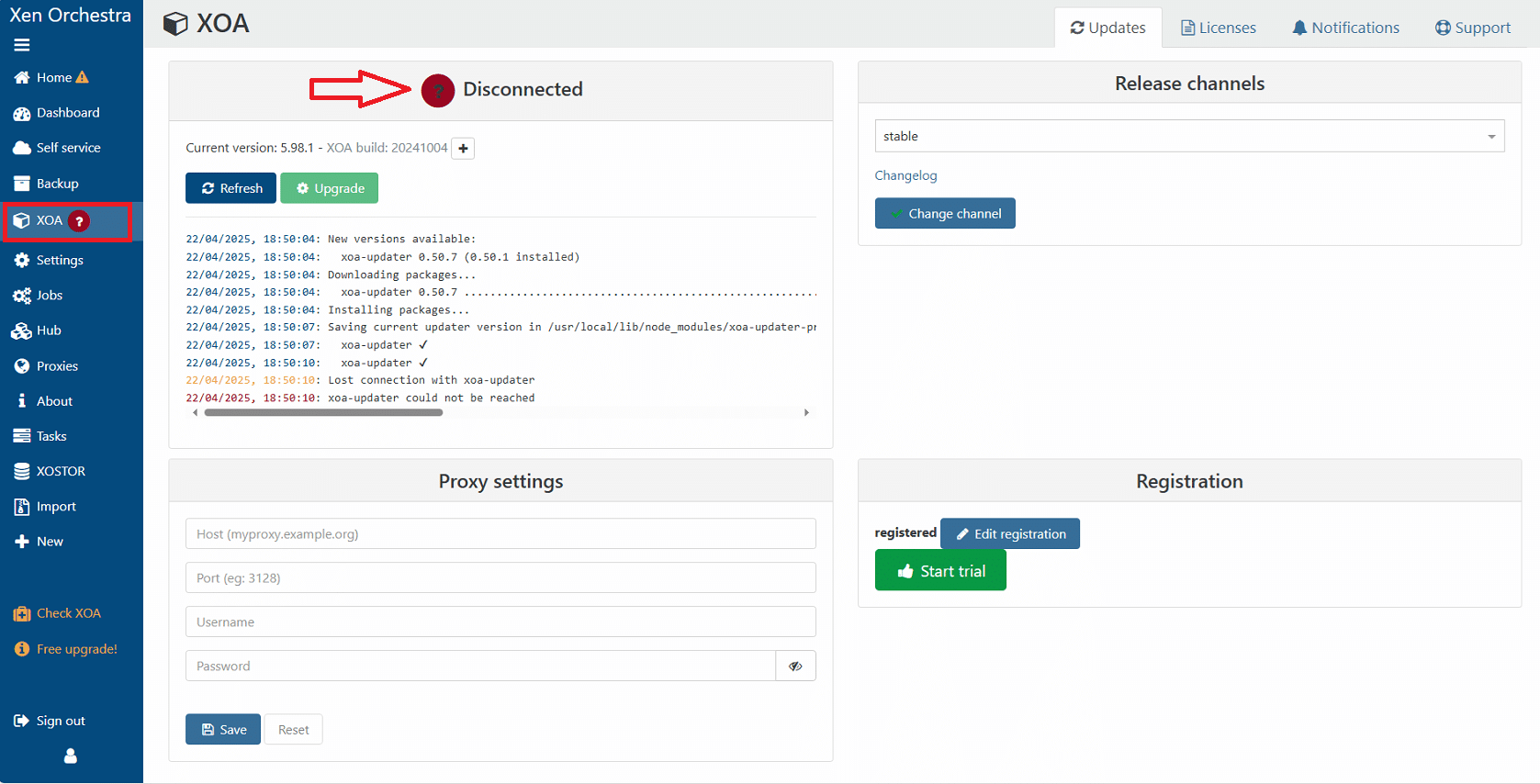Click Refresh button

(x=231, y=188)
